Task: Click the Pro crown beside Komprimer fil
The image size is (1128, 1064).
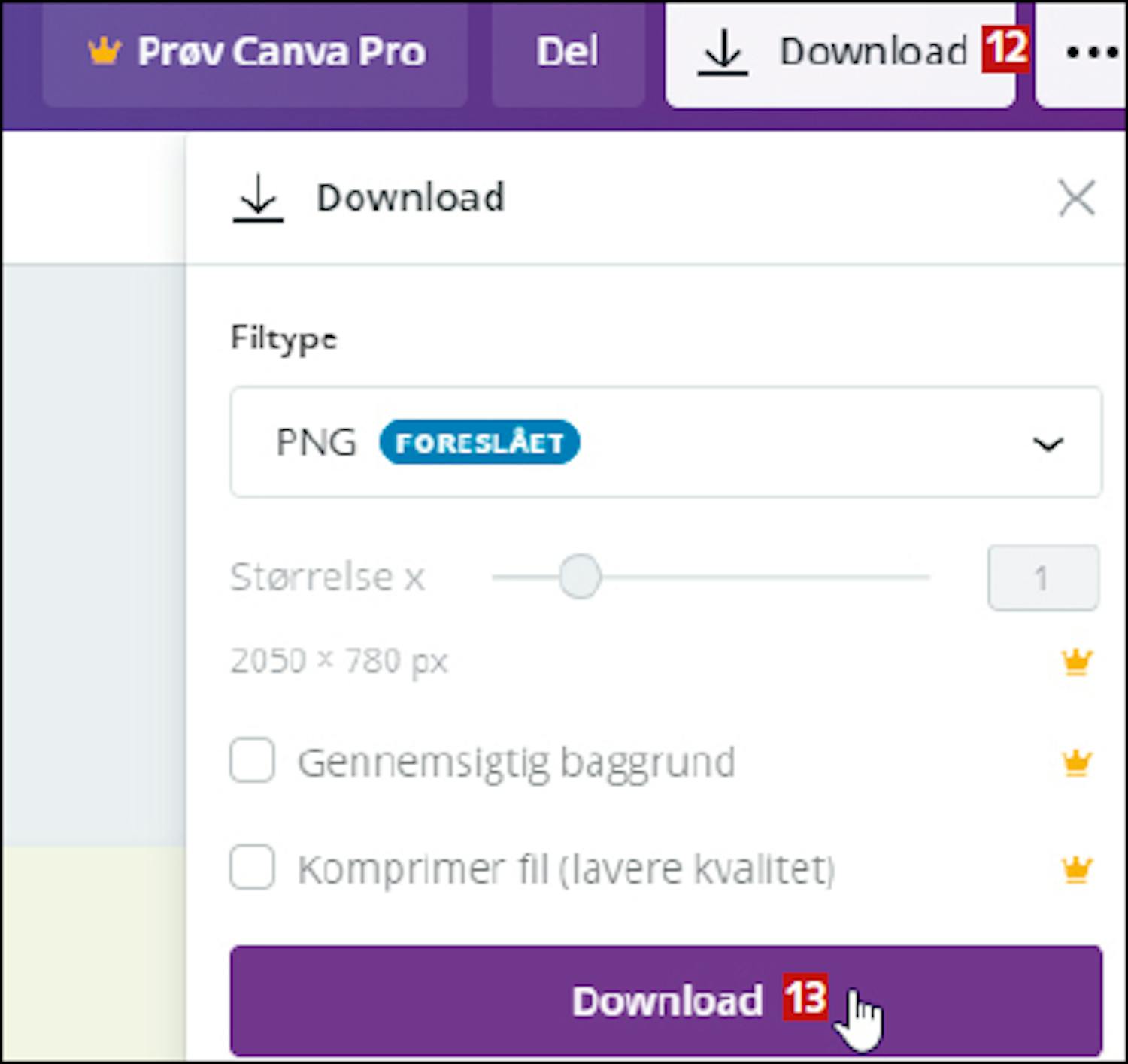Action: coord(1076,869)
